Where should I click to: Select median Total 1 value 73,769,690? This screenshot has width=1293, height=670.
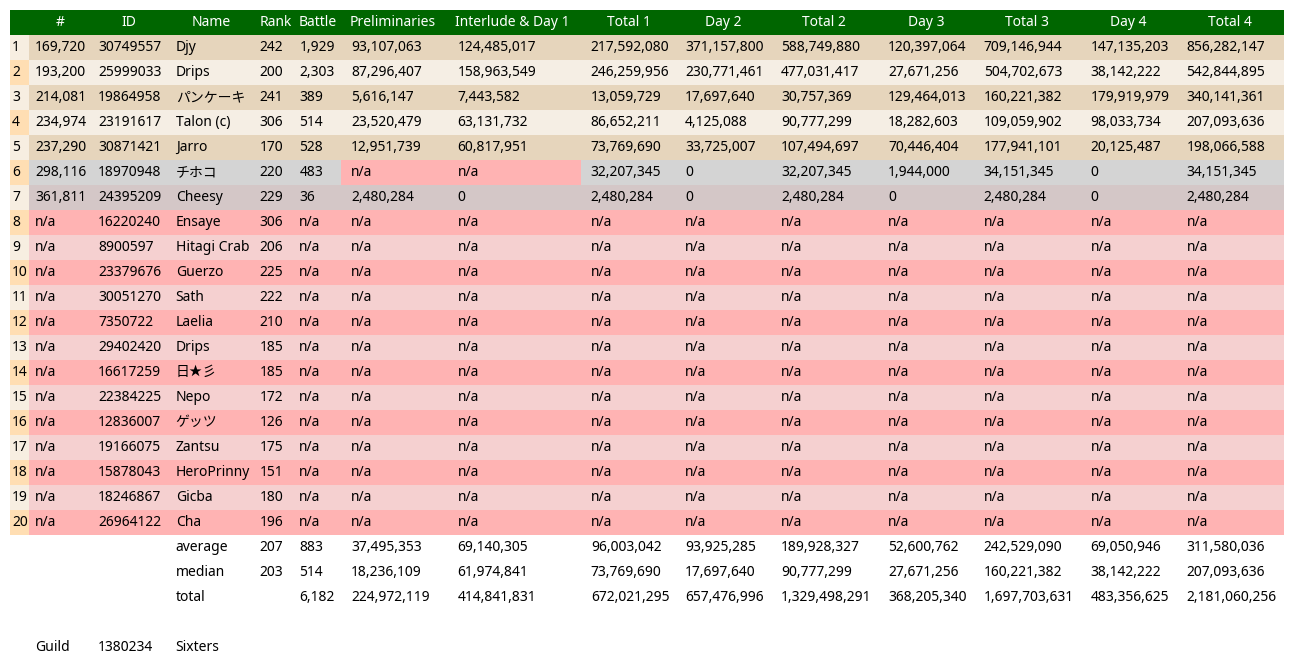[625, 571]
